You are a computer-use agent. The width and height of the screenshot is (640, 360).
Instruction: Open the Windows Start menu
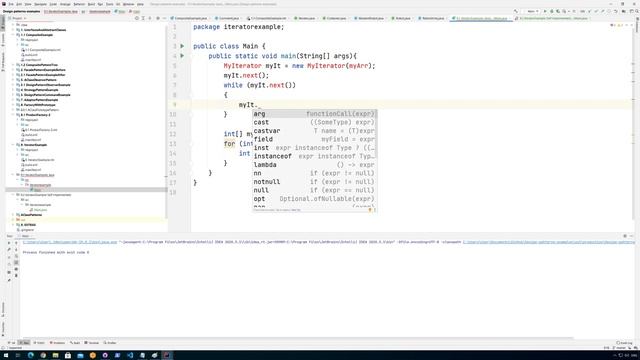coord(6,355)
